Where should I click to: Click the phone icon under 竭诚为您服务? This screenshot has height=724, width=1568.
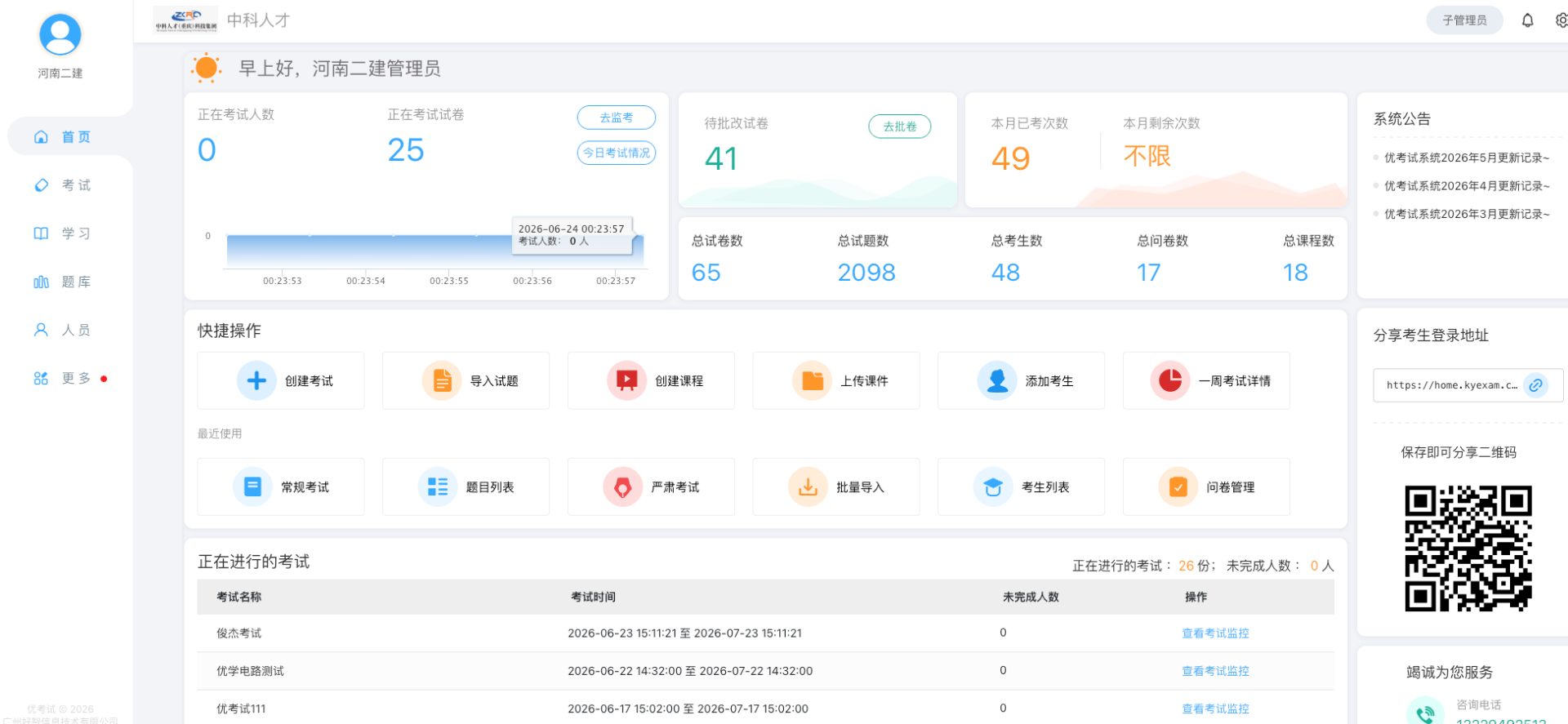pos(1425,713)
